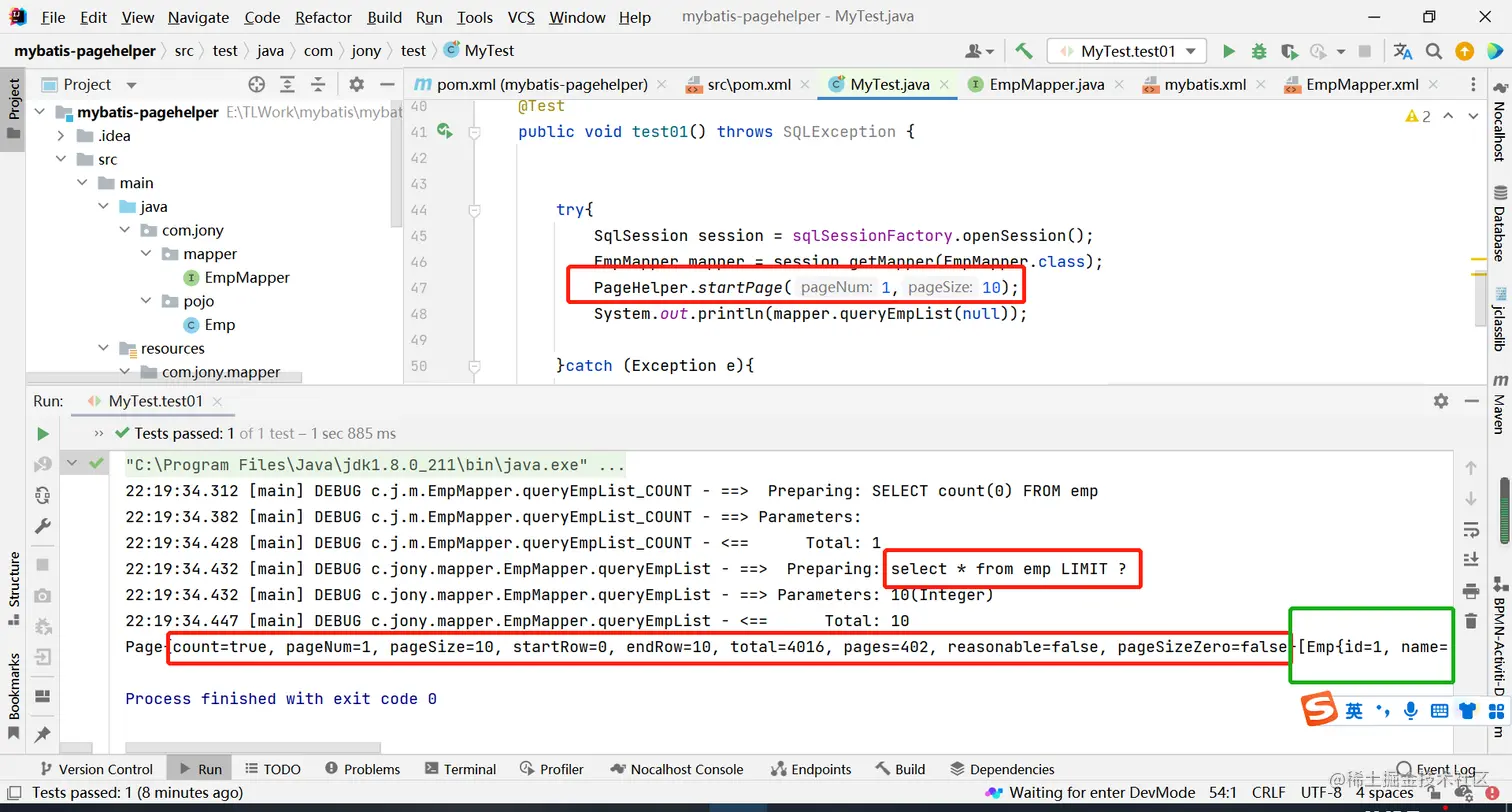Open Run panel gear settings

tap(1441, 401)
